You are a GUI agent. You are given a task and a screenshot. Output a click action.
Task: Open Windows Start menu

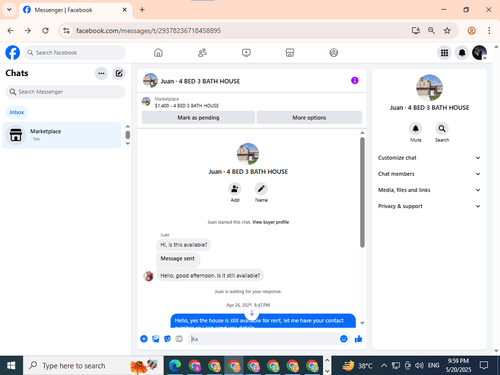[11, 366]
